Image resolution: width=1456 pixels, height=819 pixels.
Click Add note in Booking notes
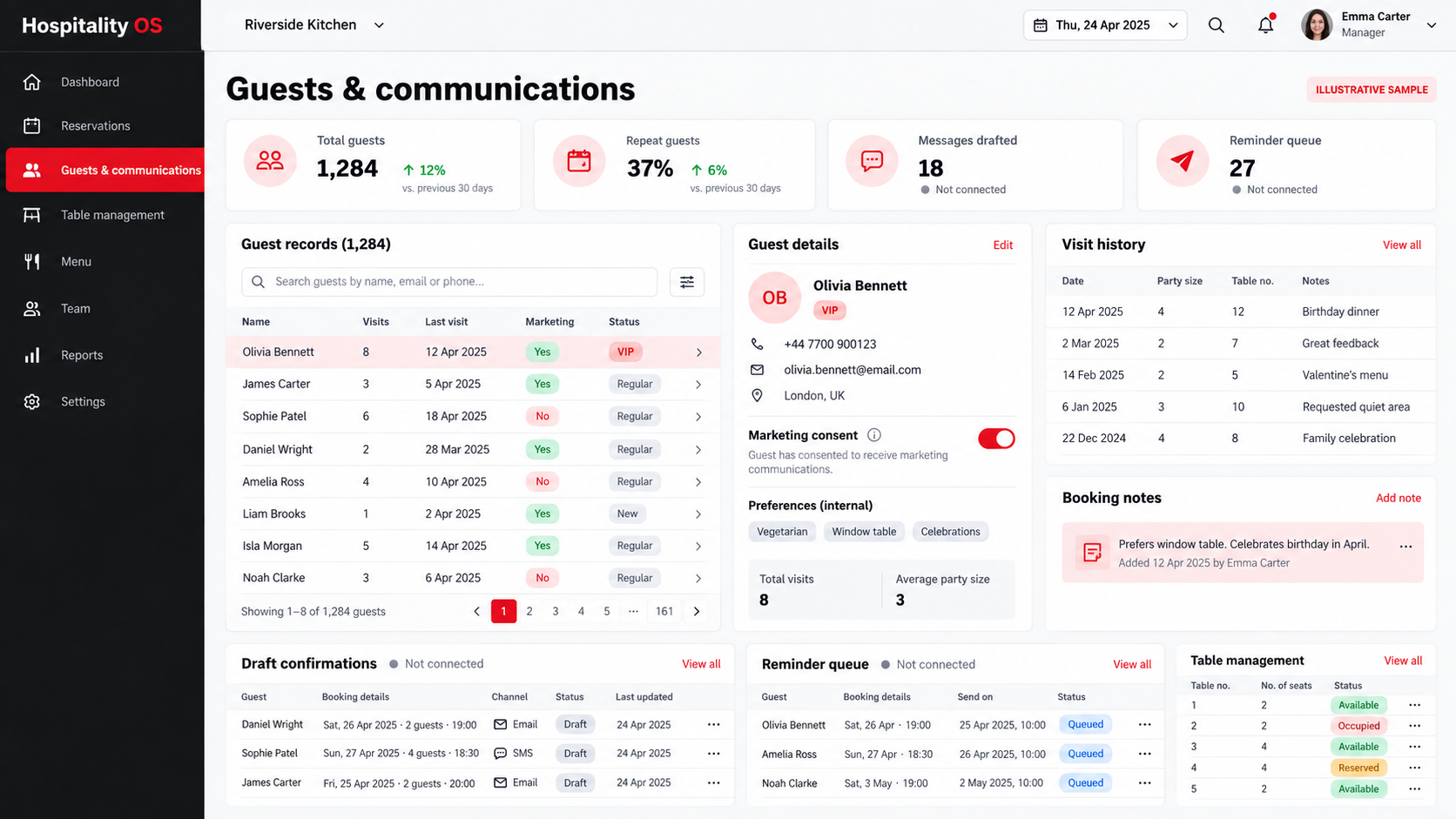(x=1399, y=498)
